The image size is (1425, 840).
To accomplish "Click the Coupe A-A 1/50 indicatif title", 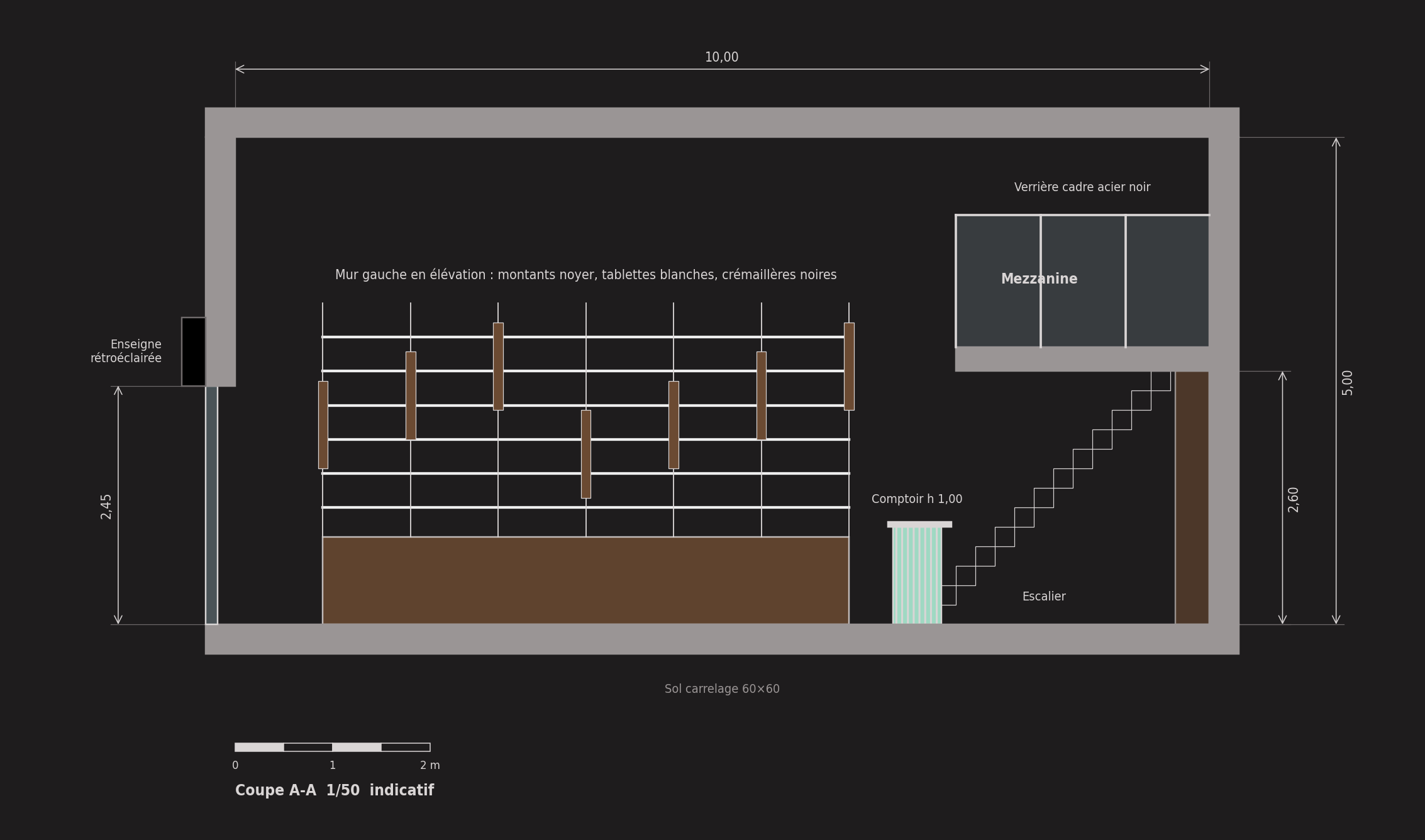I will tap(335, 790).
